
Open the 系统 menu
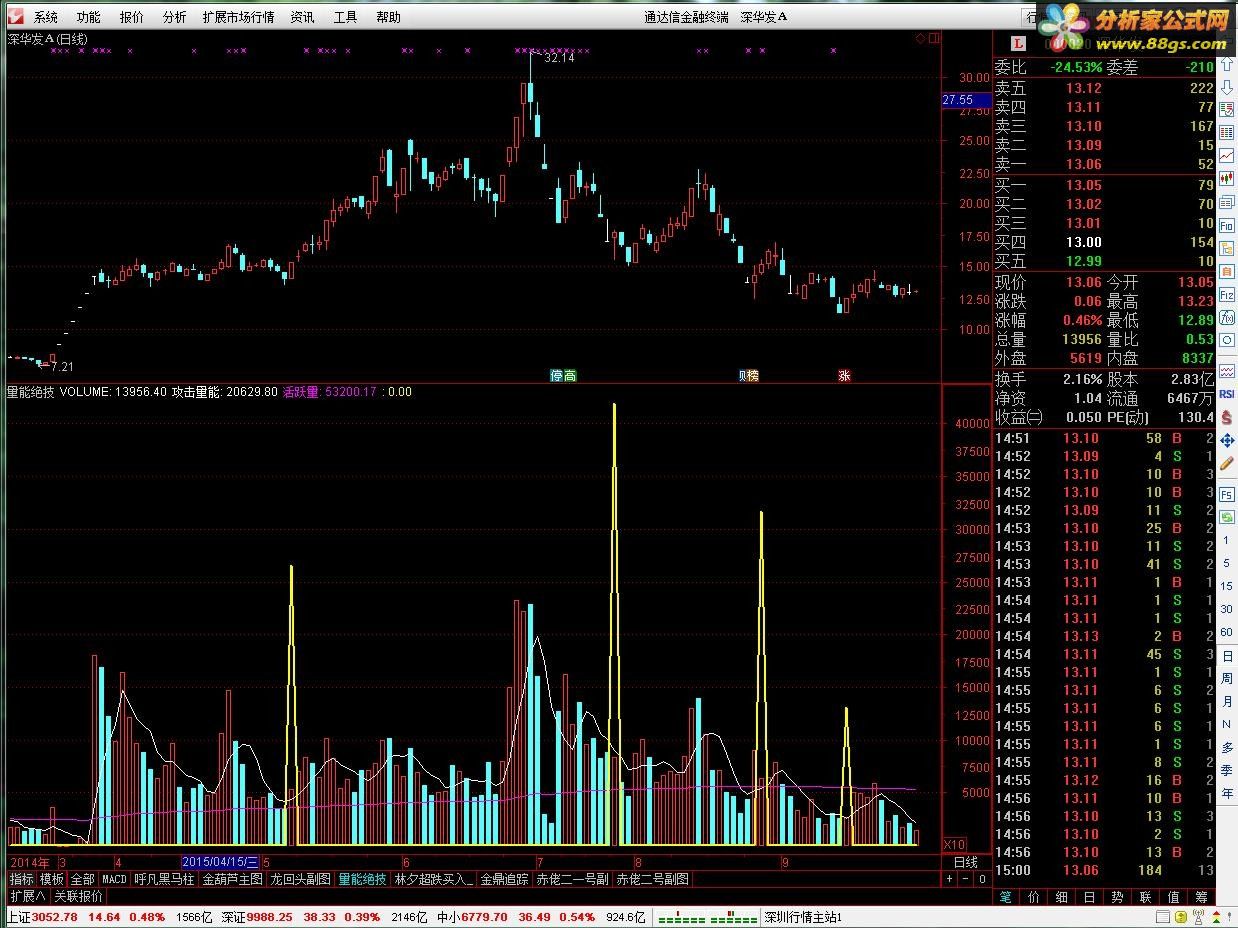(x=45, y=17)
